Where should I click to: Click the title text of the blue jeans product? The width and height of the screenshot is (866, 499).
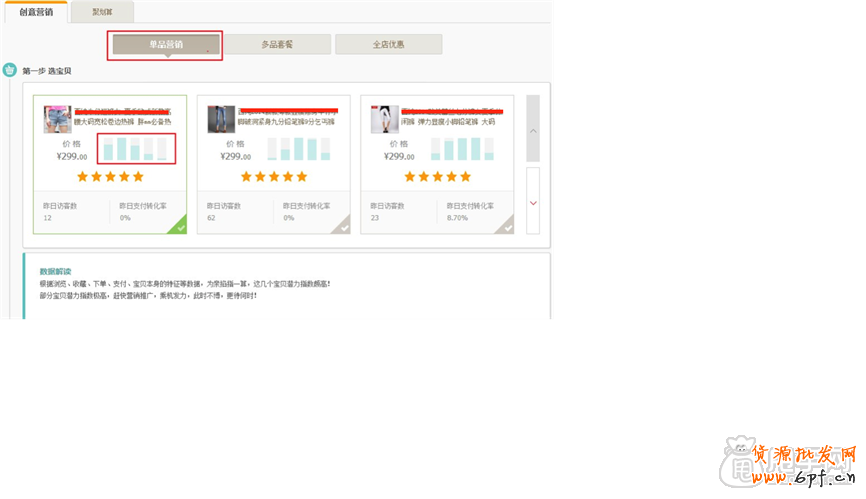coord(287,116)
